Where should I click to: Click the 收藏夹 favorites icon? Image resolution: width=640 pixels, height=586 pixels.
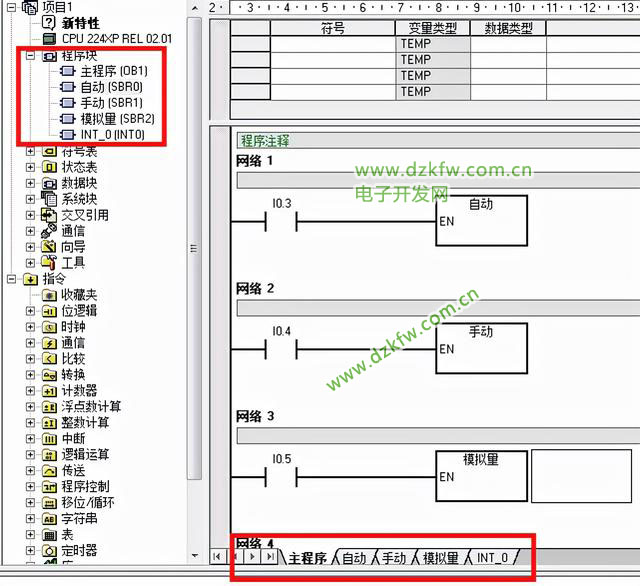(49, 295)
